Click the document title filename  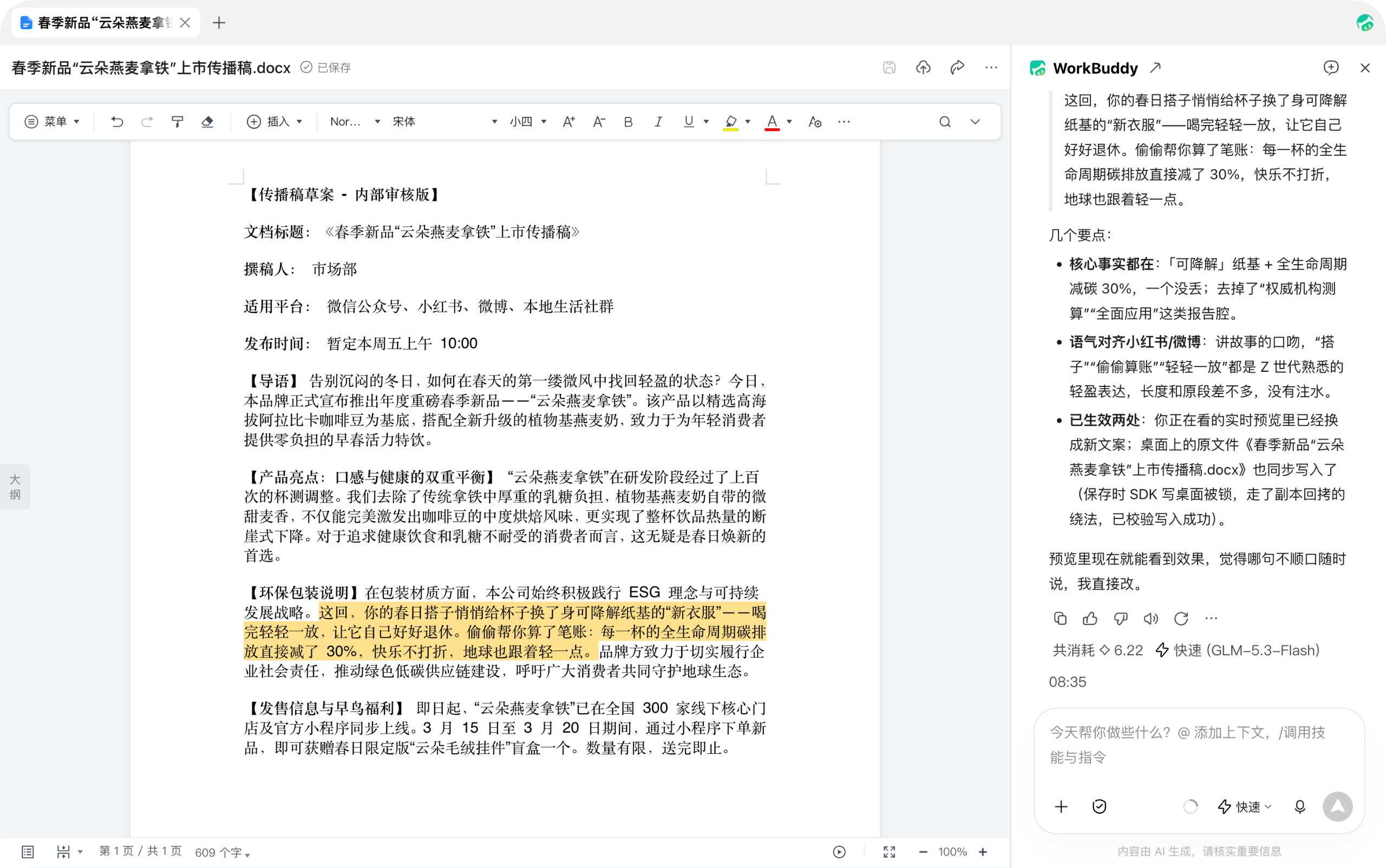click(x=151, y=68)
